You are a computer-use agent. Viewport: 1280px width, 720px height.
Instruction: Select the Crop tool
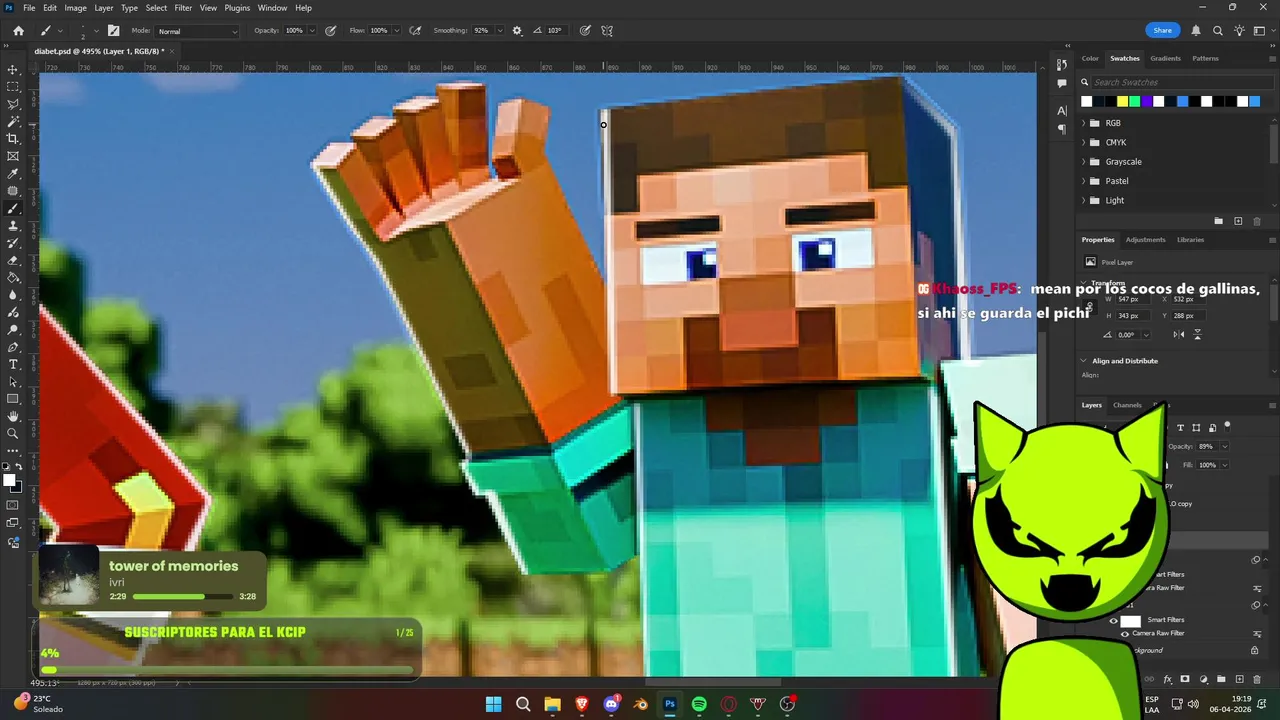pyautogui.click(x=13, y=139)
